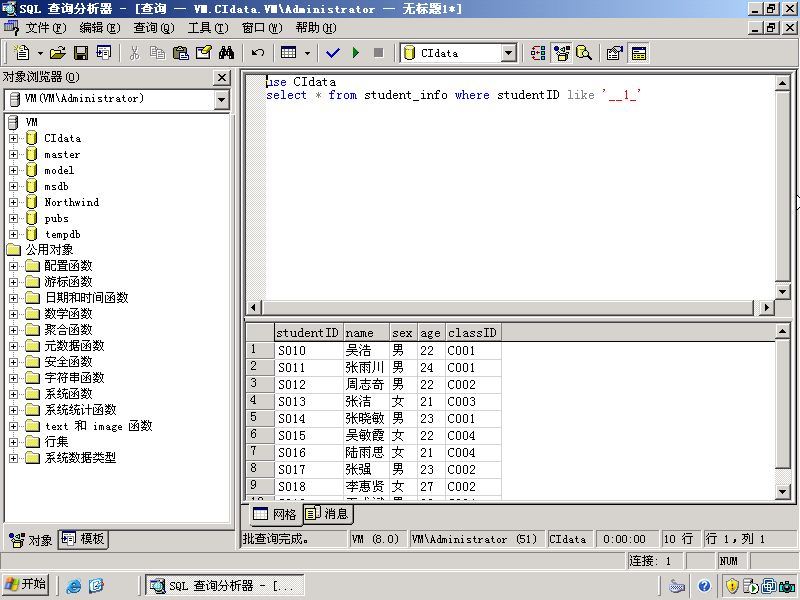Click the studentID column header
Screen dimensions: 800x600
(x=309, y=333)
